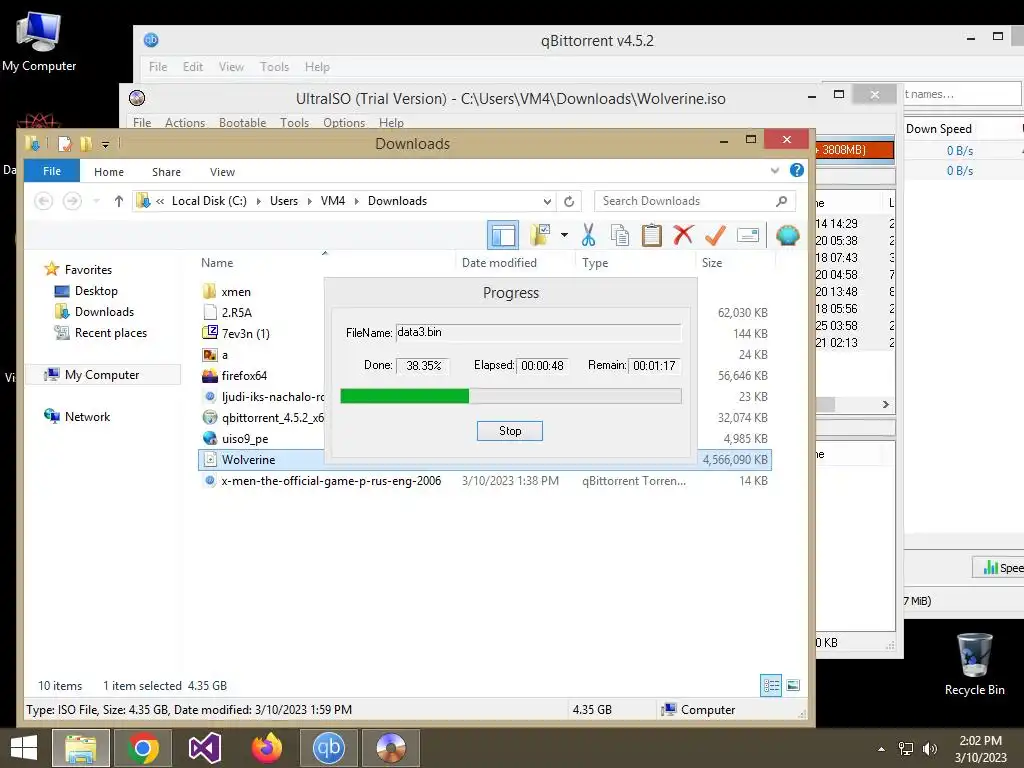Go back with the Back arrow
The image size is (1024, 768).
tap(44, 201)
